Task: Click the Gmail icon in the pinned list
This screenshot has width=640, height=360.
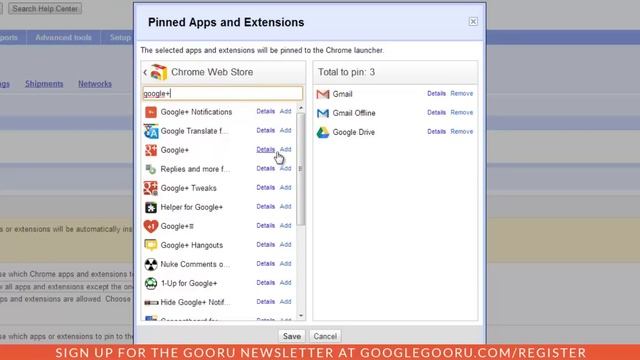Action: pyautogui.click(x=323, y=94)
